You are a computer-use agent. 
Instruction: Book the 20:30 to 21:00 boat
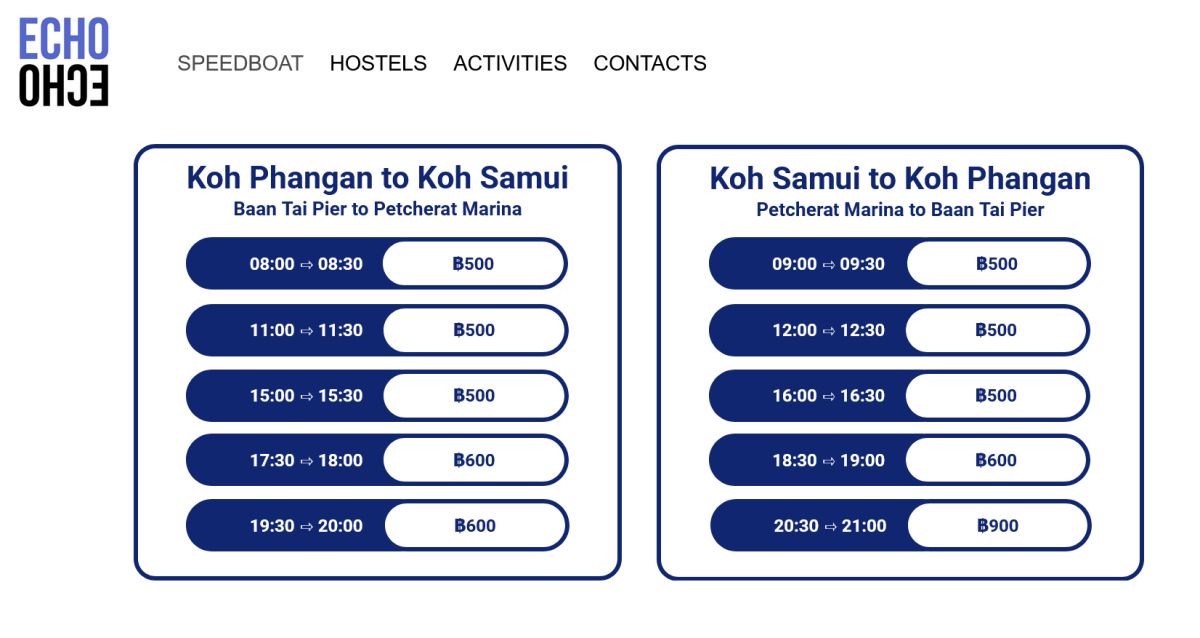[x=830, y=526]
